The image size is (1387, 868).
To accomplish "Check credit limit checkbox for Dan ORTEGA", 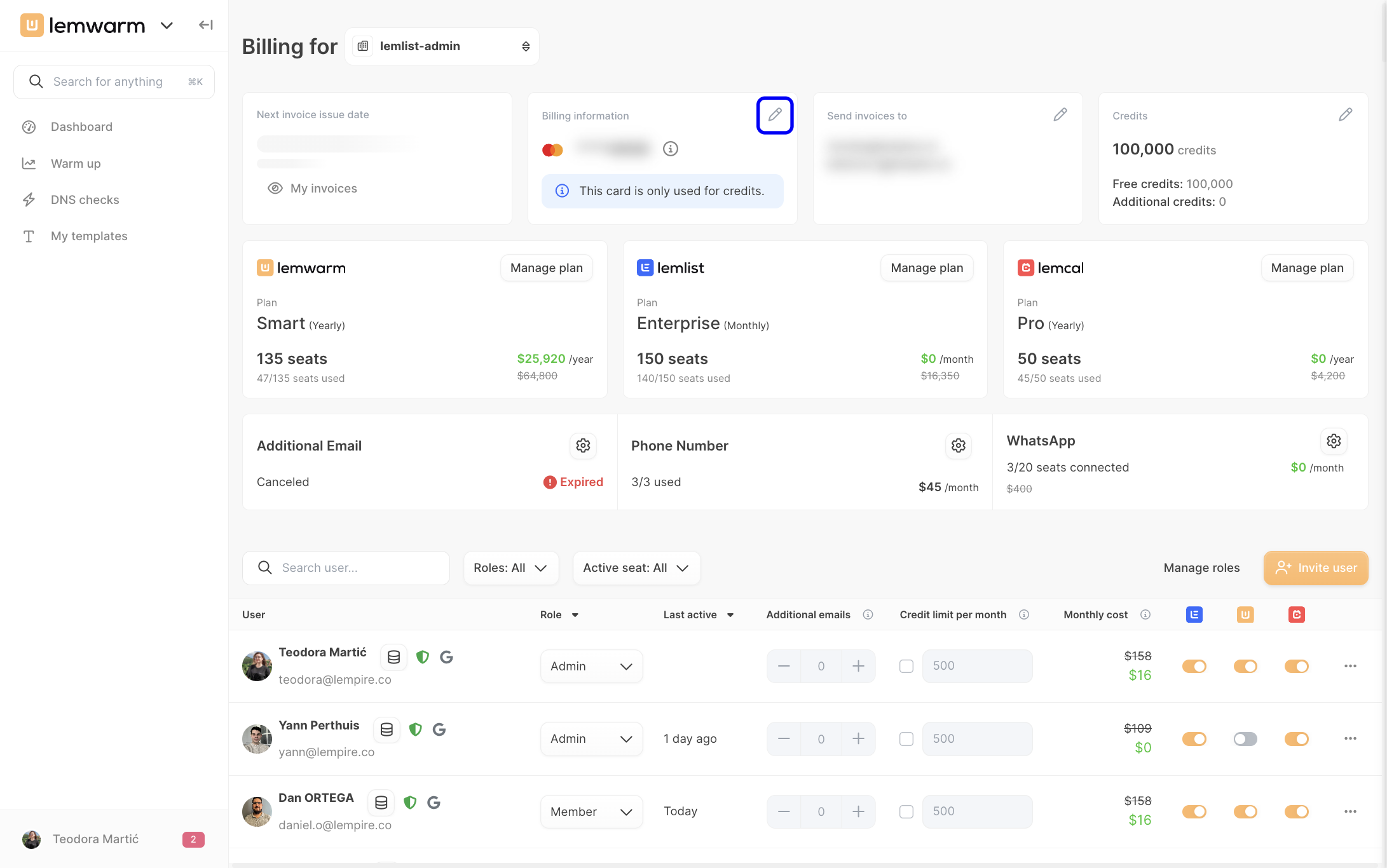I will (906, 811).
